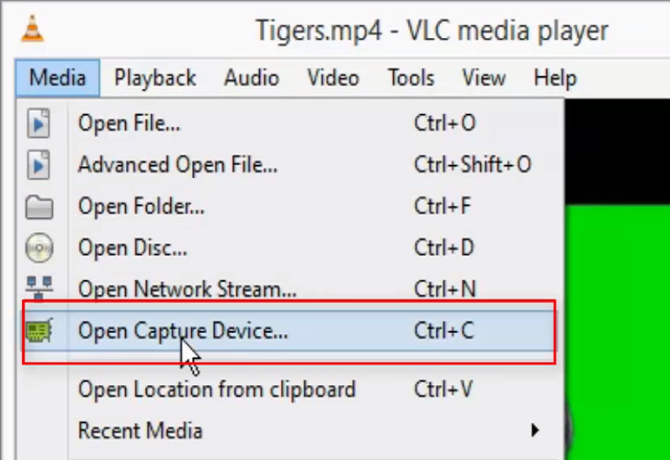Viewport: 670px width, 460px height.
Task: Open the Help menu
Action: click(555, 78)
